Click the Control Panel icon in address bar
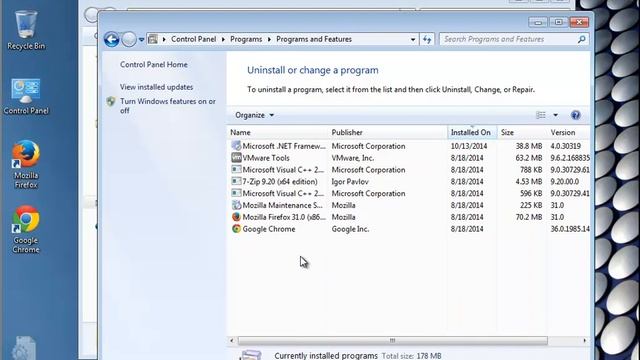The height and width of the screenshot is (360, 640). pyautogui.click(x=153, y=39)
